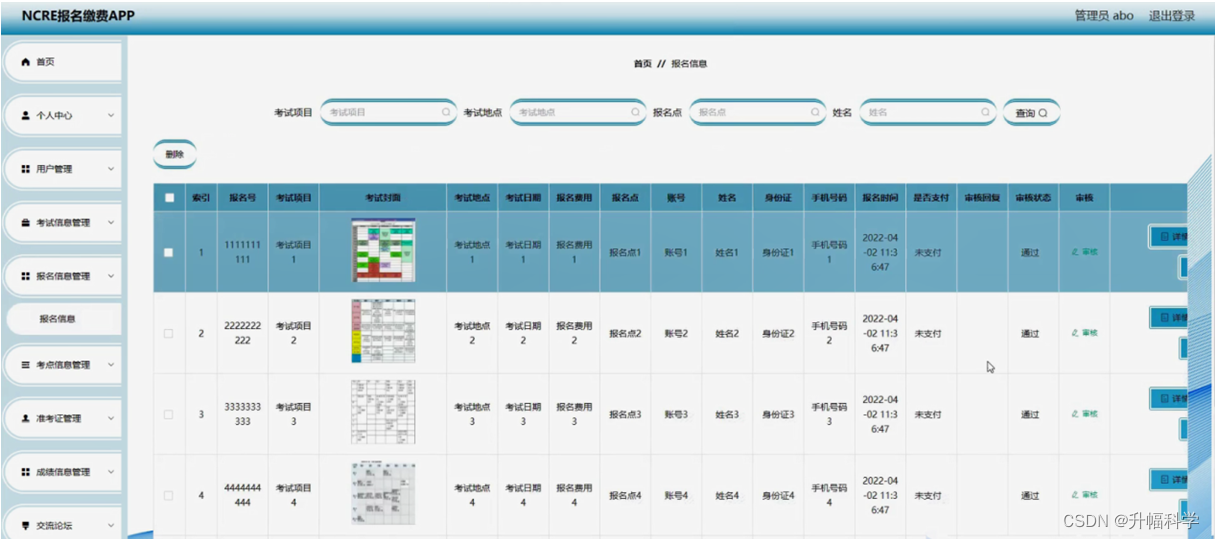
Task: Open the 用户管理 sidebar menu
Action: pyautogui.click(x=64, y=170)
